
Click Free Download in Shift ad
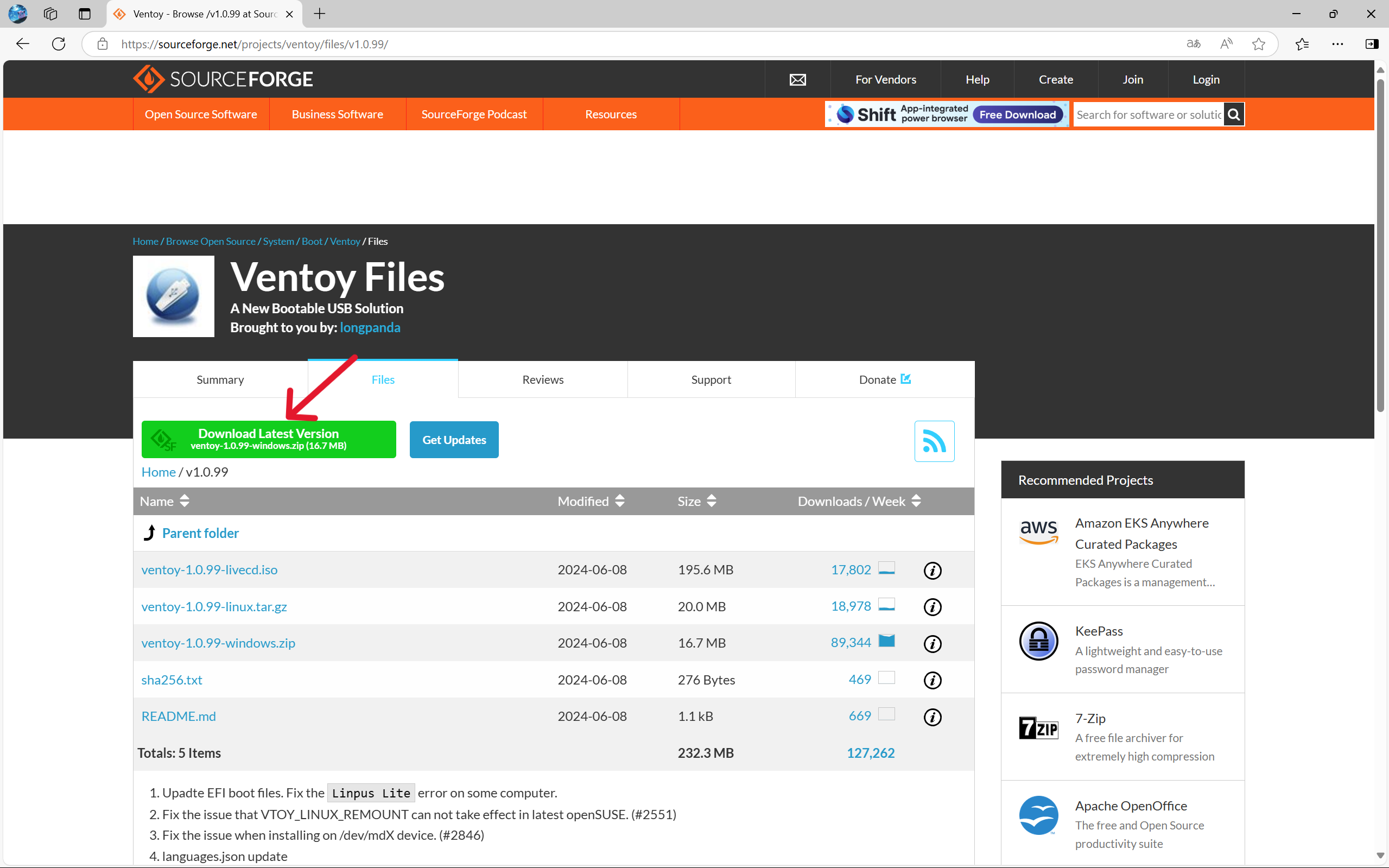pyautogui.click(x=1017, y=115)
